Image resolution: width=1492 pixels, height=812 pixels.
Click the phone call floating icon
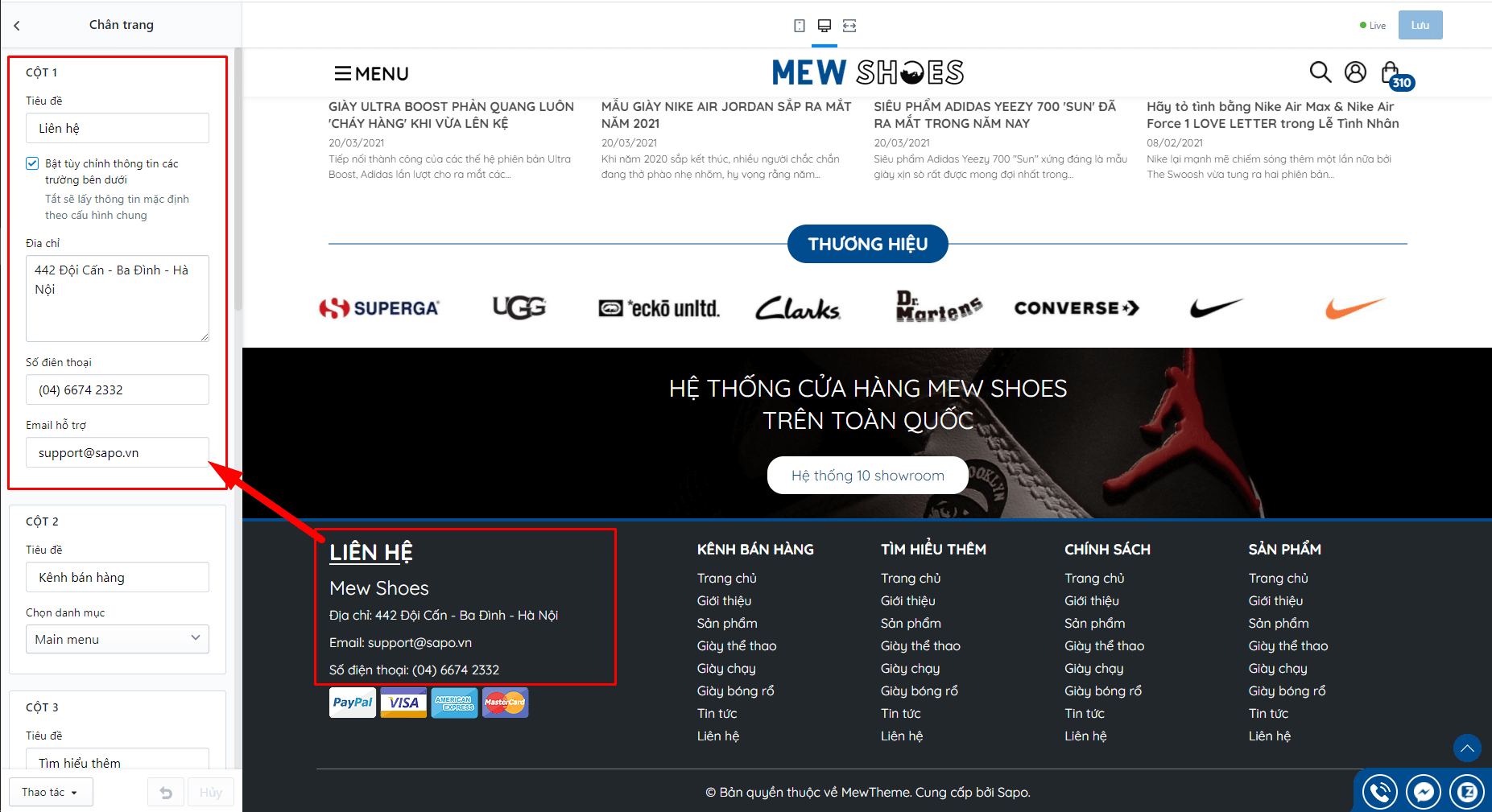[1379, 793]
